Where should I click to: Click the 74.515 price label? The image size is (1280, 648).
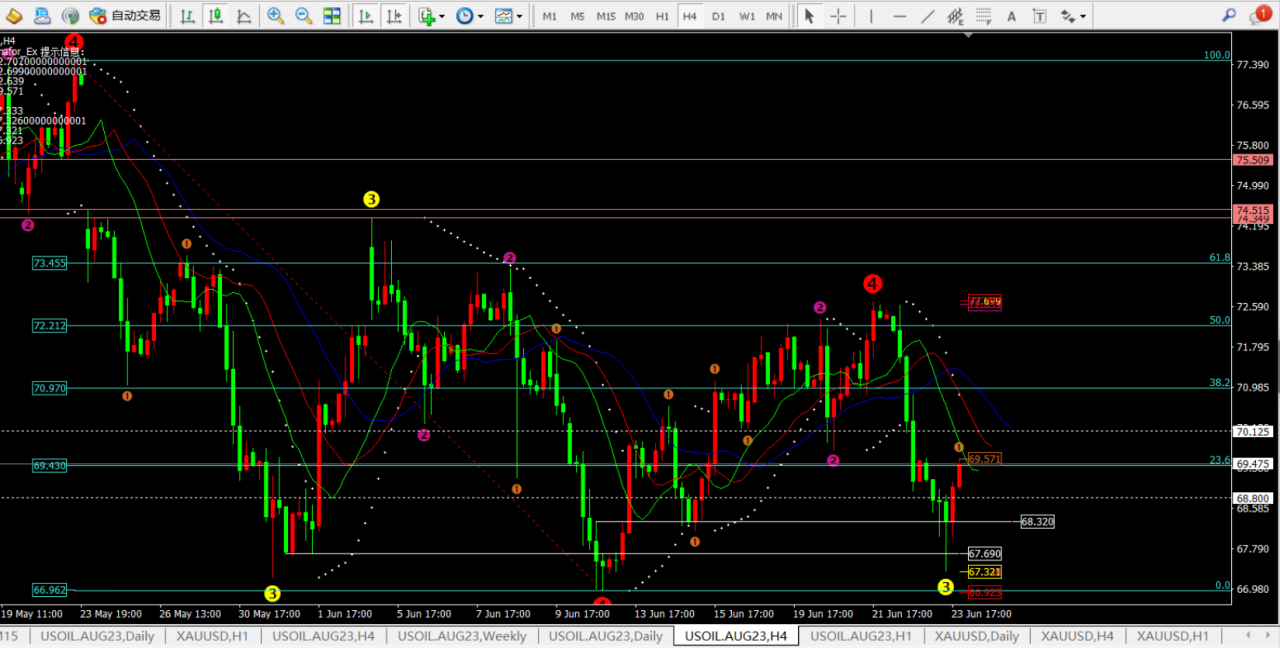[x=1253, y=210]
